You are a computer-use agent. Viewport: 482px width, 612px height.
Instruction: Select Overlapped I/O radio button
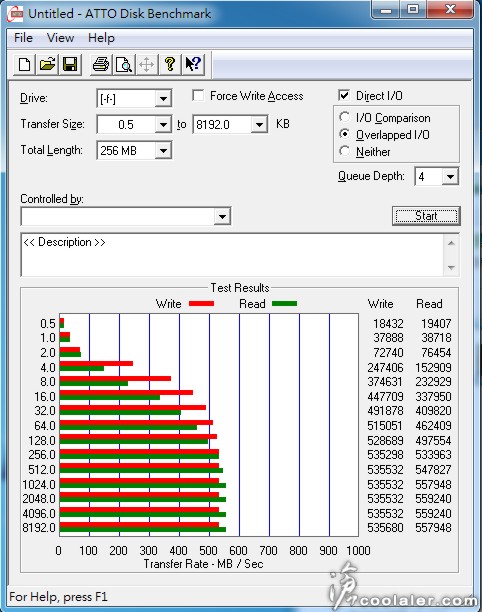(x=344, y=134)
